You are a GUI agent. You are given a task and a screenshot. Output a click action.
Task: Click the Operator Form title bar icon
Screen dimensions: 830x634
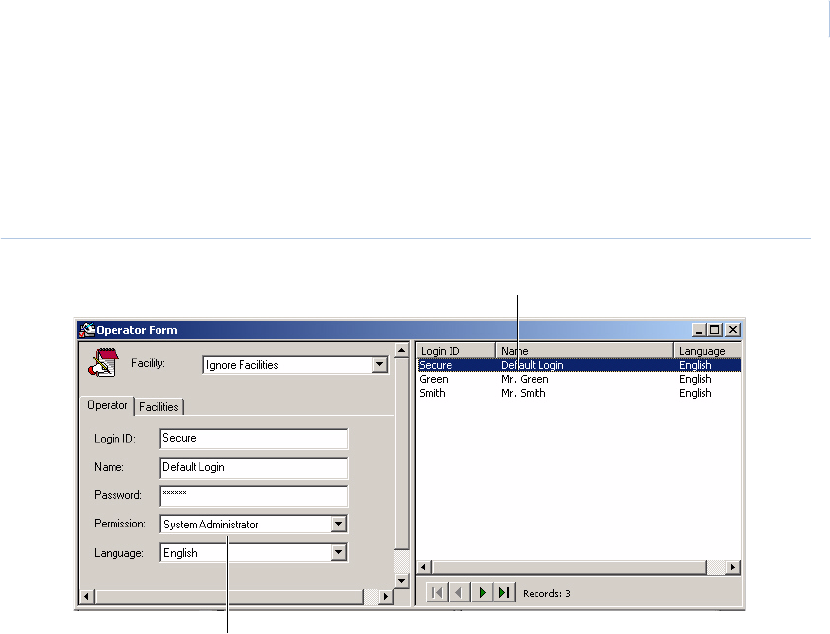click(87, 330)
